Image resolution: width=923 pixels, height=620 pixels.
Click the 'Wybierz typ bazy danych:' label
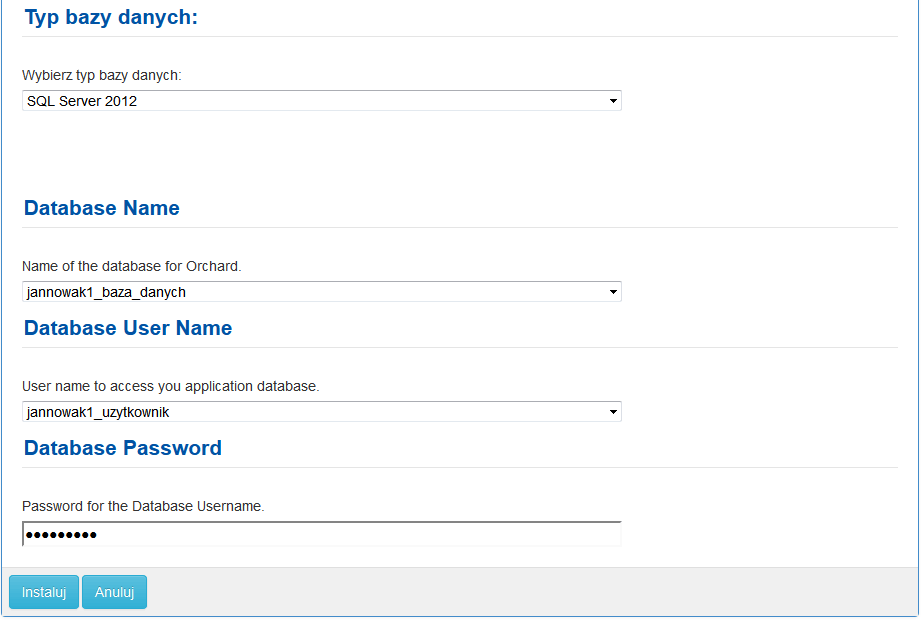102,75
